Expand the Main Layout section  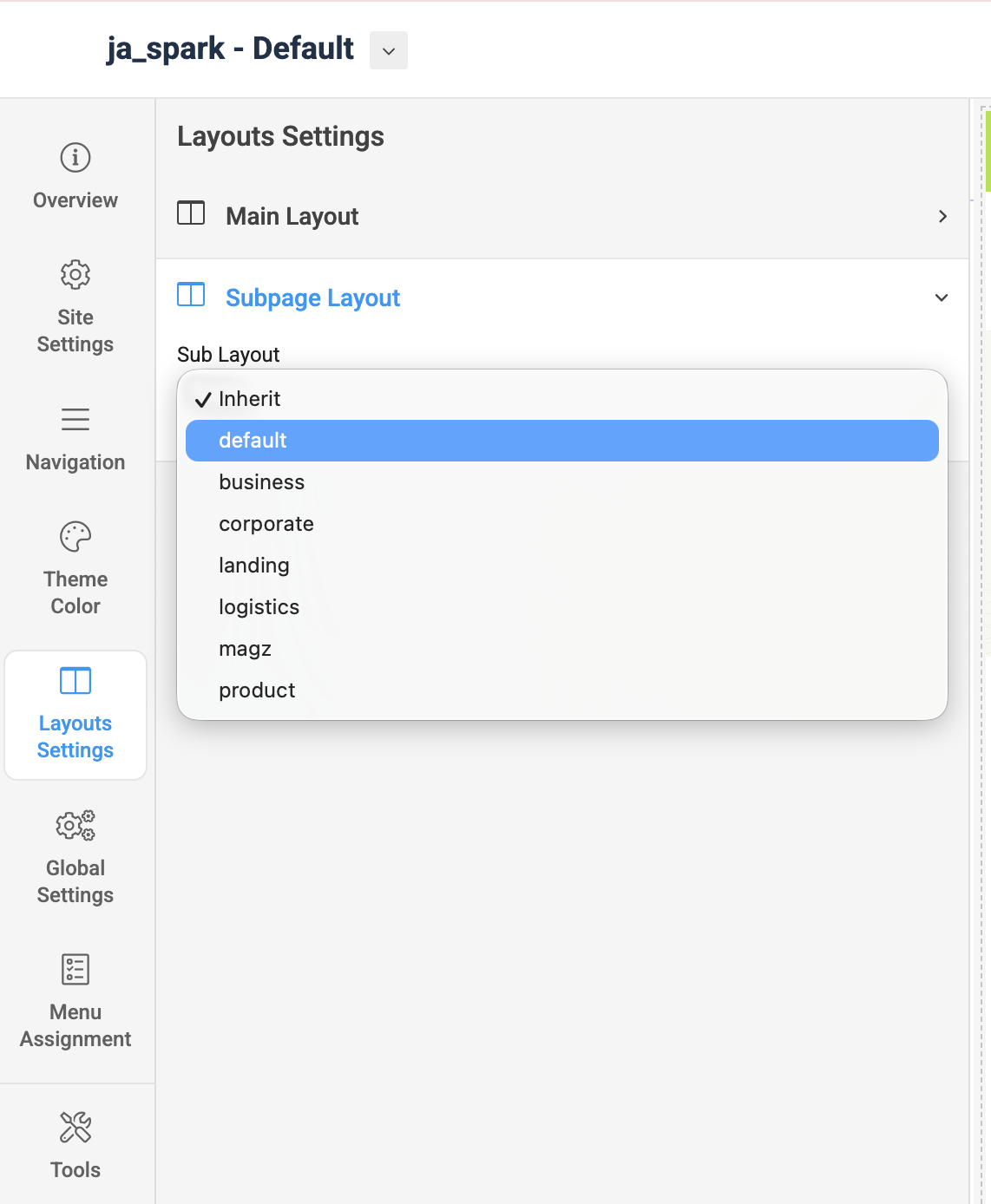tap(942, 216)
